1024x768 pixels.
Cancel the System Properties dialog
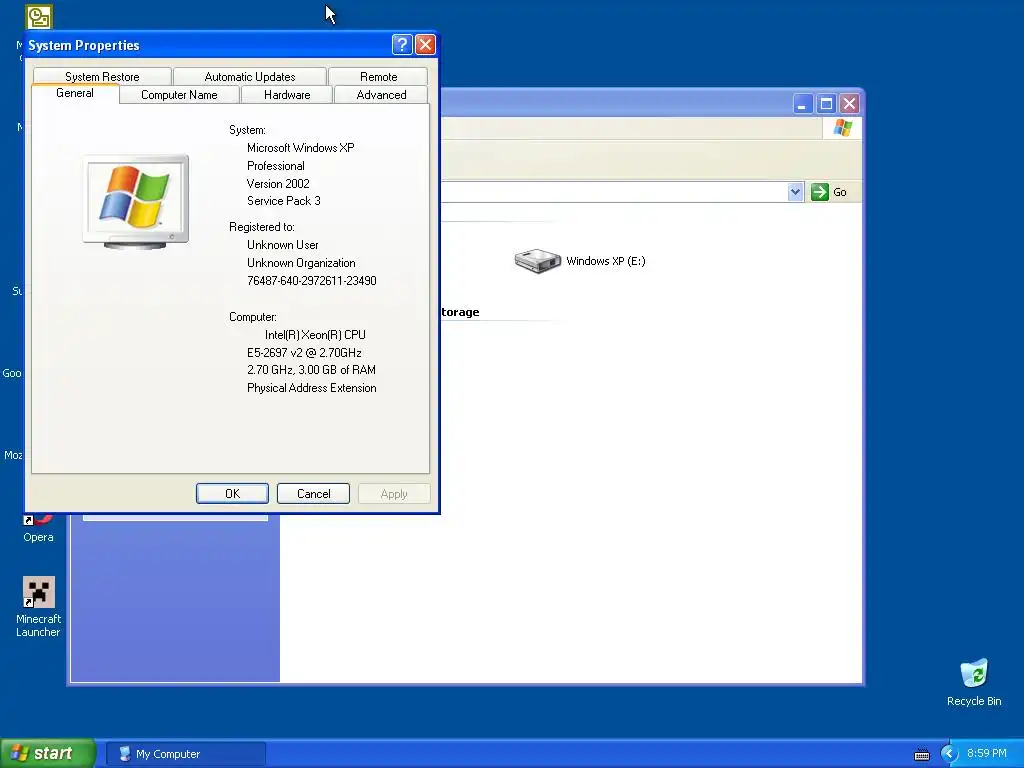[x=313, y=494]
